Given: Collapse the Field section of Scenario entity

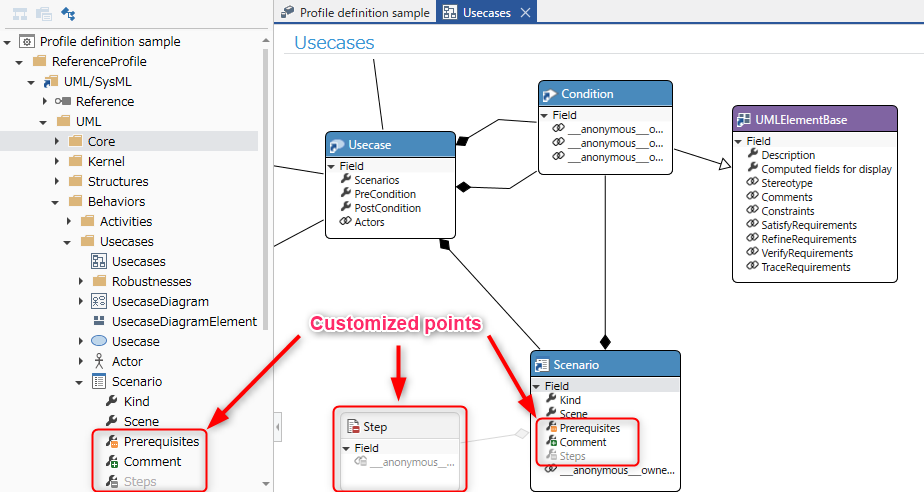Looking at the screenshot, I should point(536,387).
